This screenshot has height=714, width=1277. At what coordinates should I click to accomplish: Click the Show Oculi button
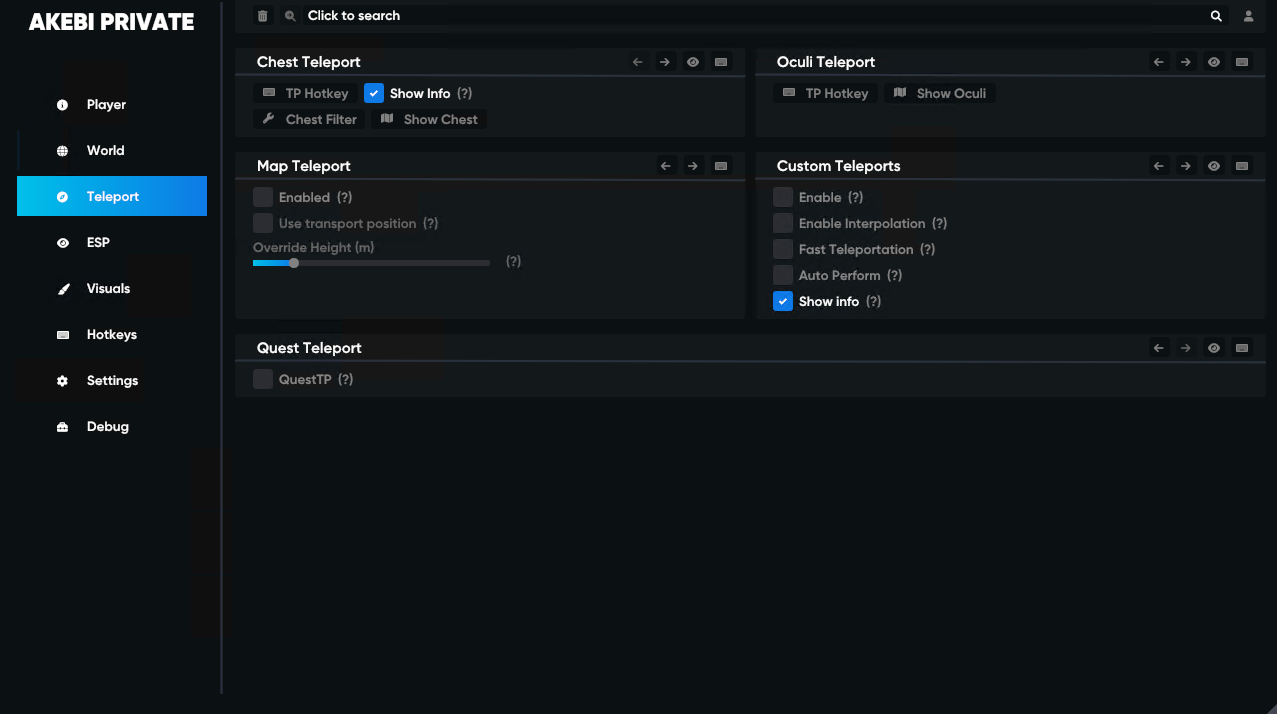(940, 93)
